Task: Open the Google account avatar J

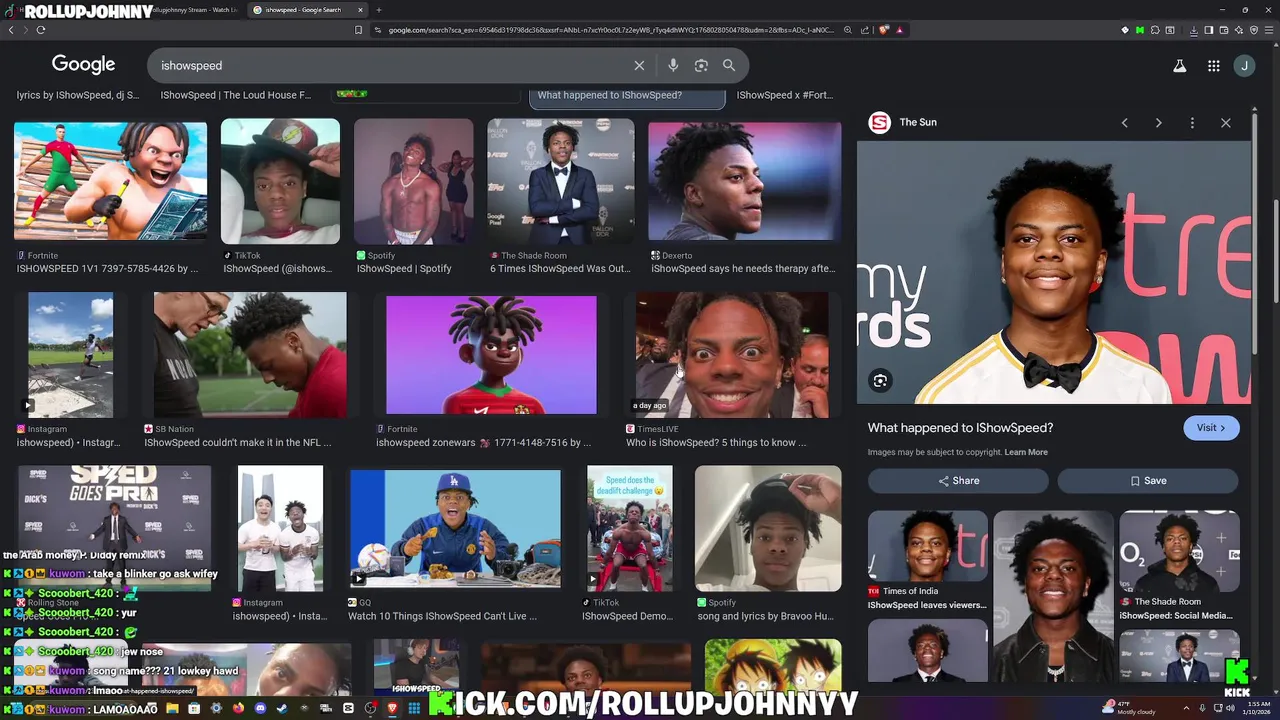Action: click(x=1244, y=66)
